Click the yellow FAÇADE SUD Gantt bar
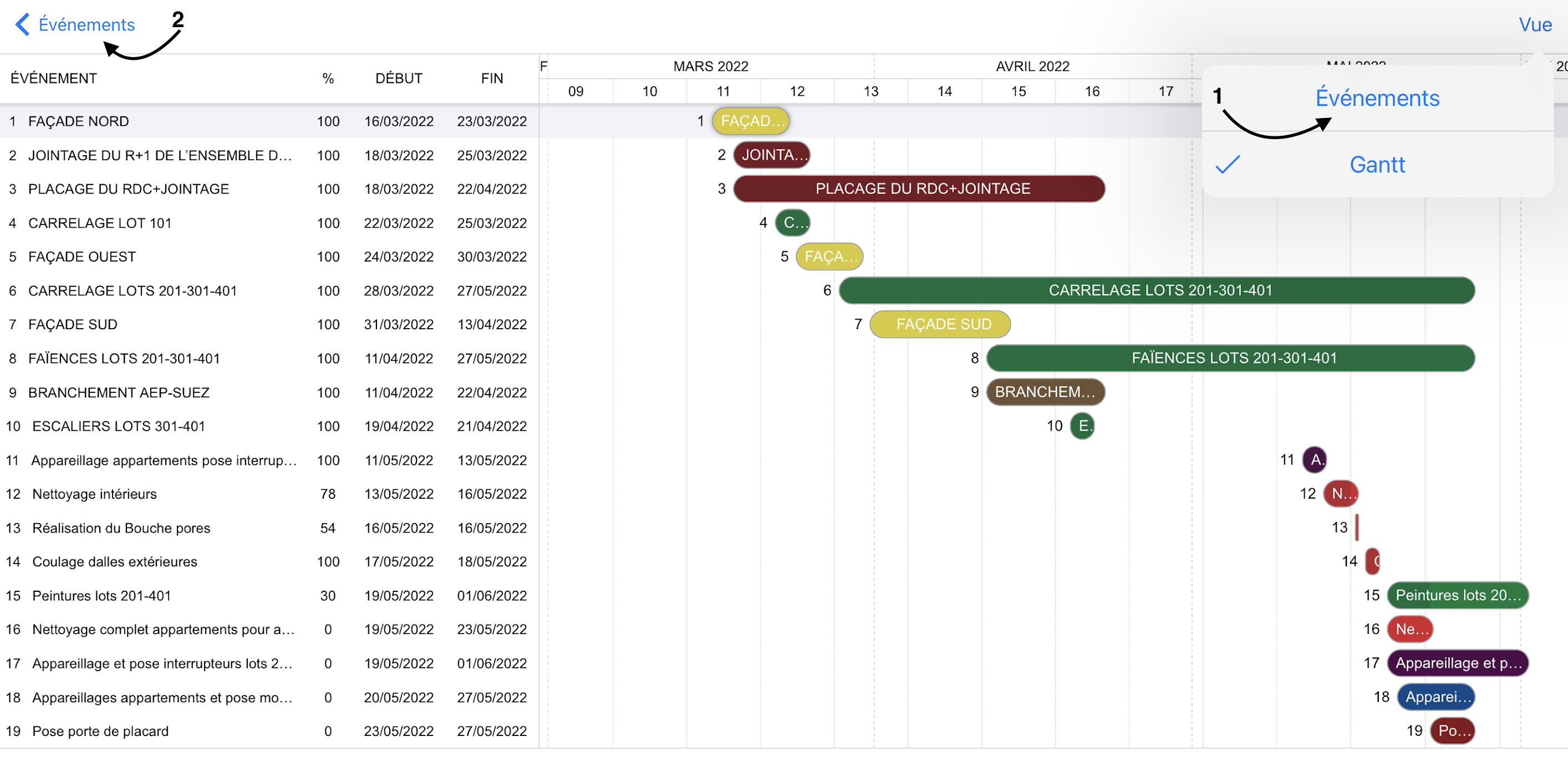Viewport: 1568px width, 777px height. pos(940,324)
